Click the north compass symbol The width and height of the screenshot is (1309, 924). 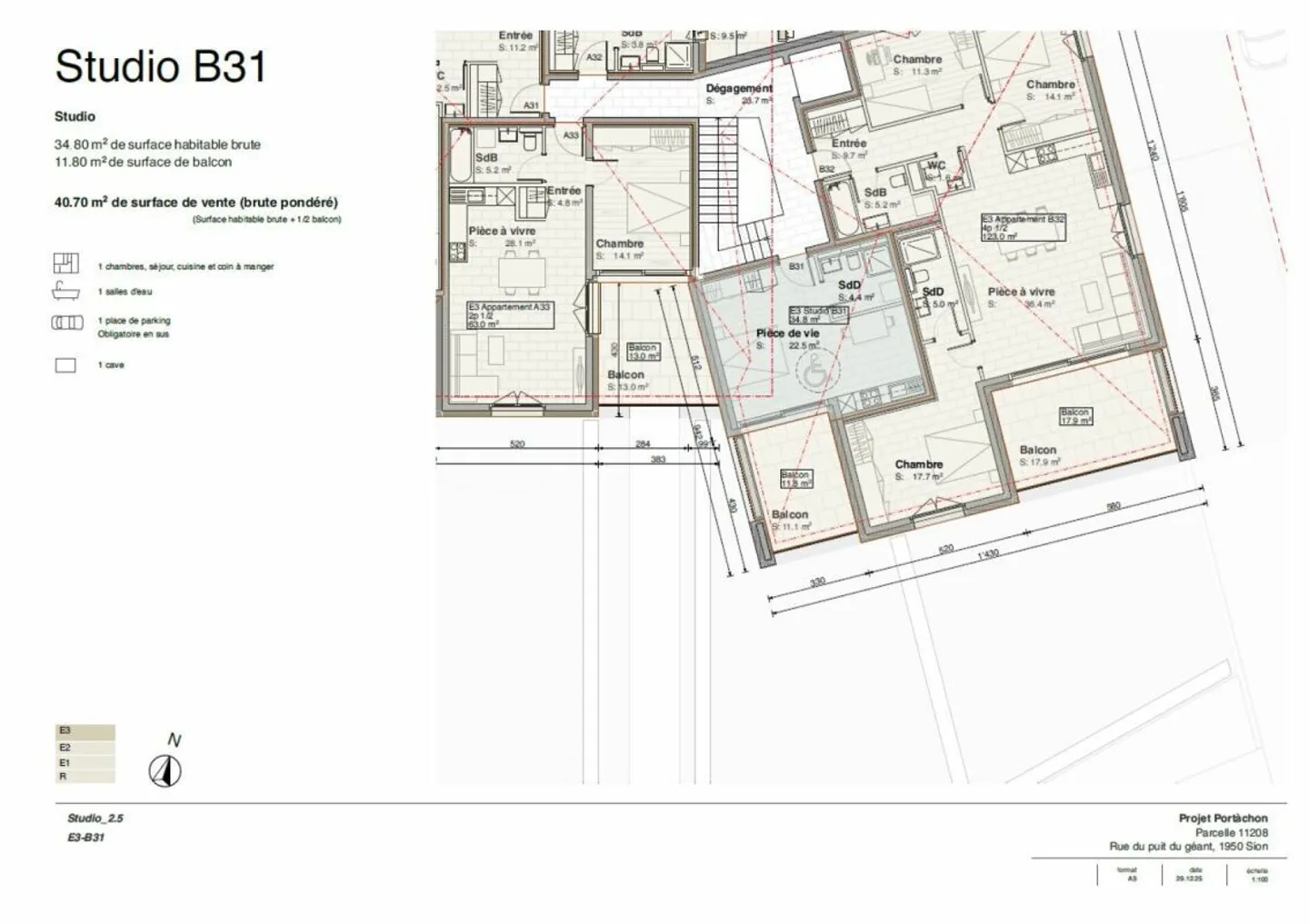[x=166, y=769]
